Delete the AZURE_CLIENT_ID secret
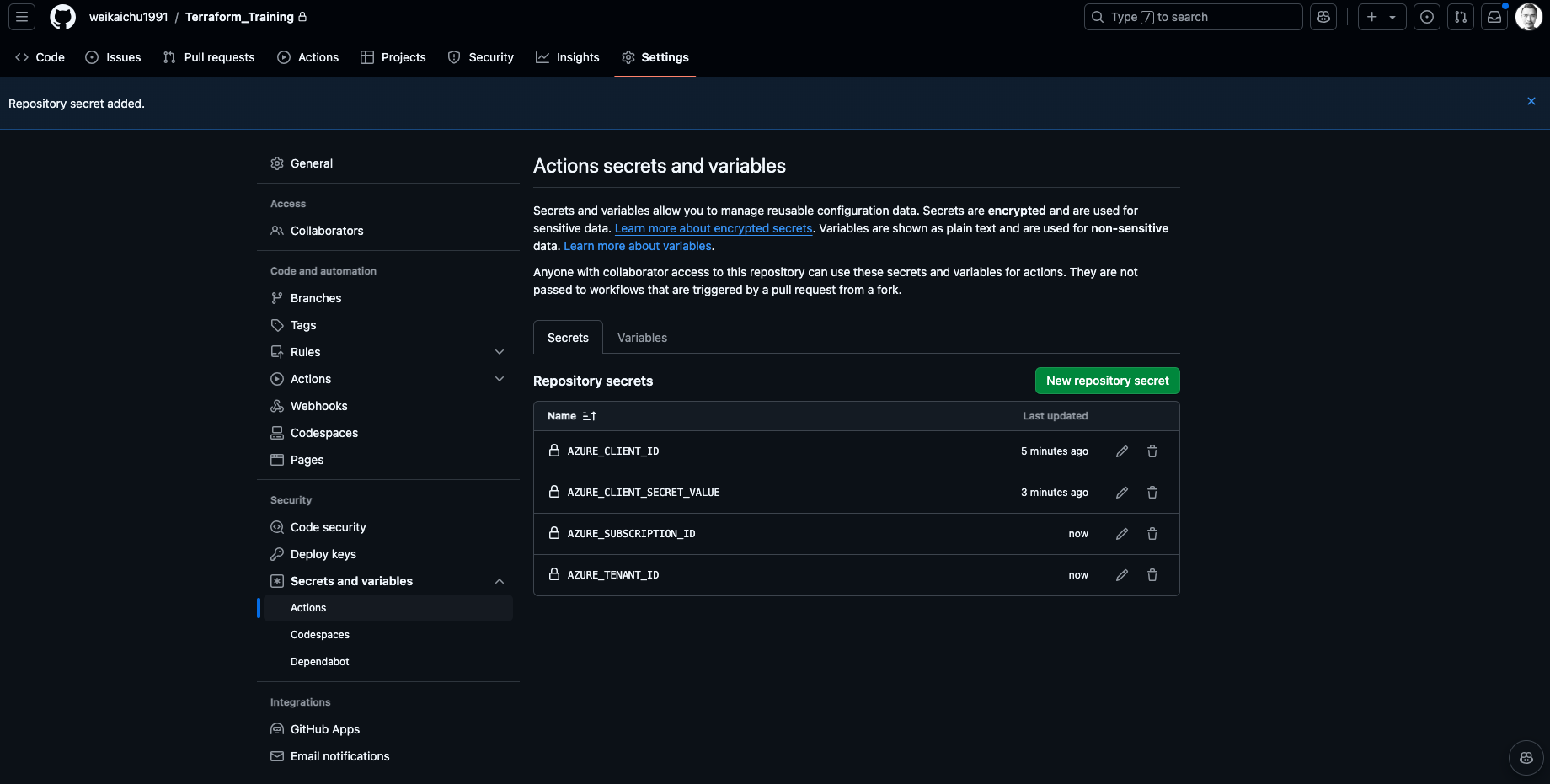The image size is (1550, 784). coord(1152,451)
